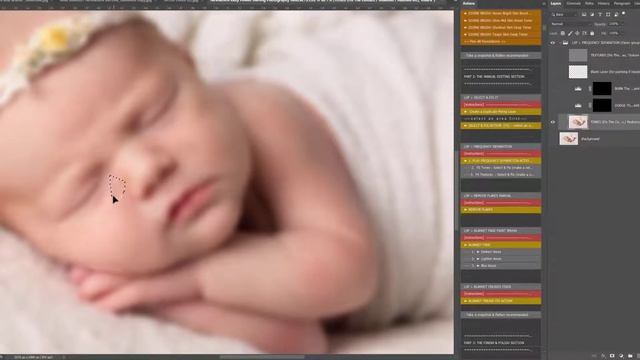This screenshot has width=640, height=360.
Task: Click the Opacity percentage field
Action: 613,24
